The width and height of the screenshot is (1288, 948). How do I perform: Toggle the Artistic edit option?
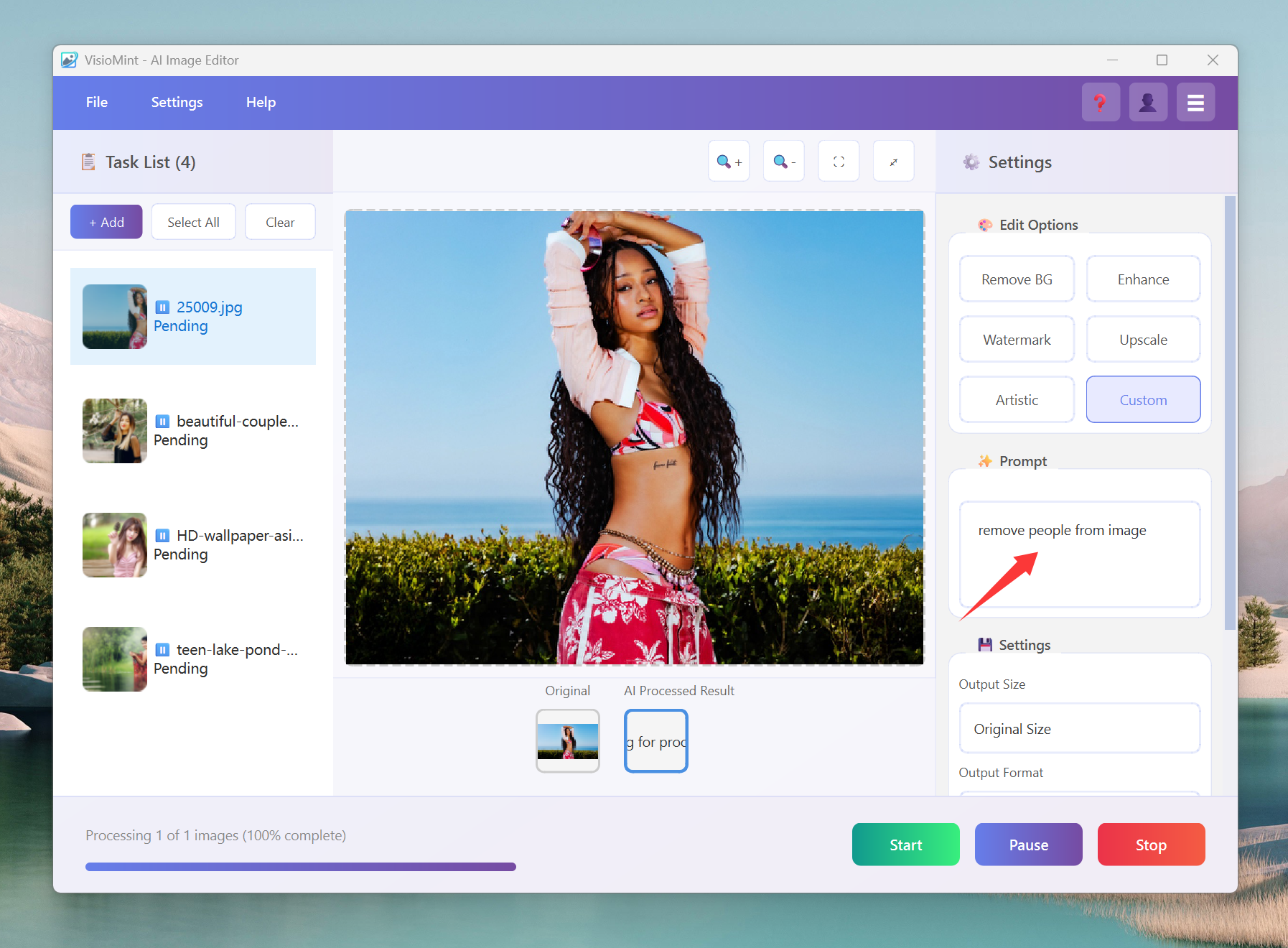[x=1017, y=400]
